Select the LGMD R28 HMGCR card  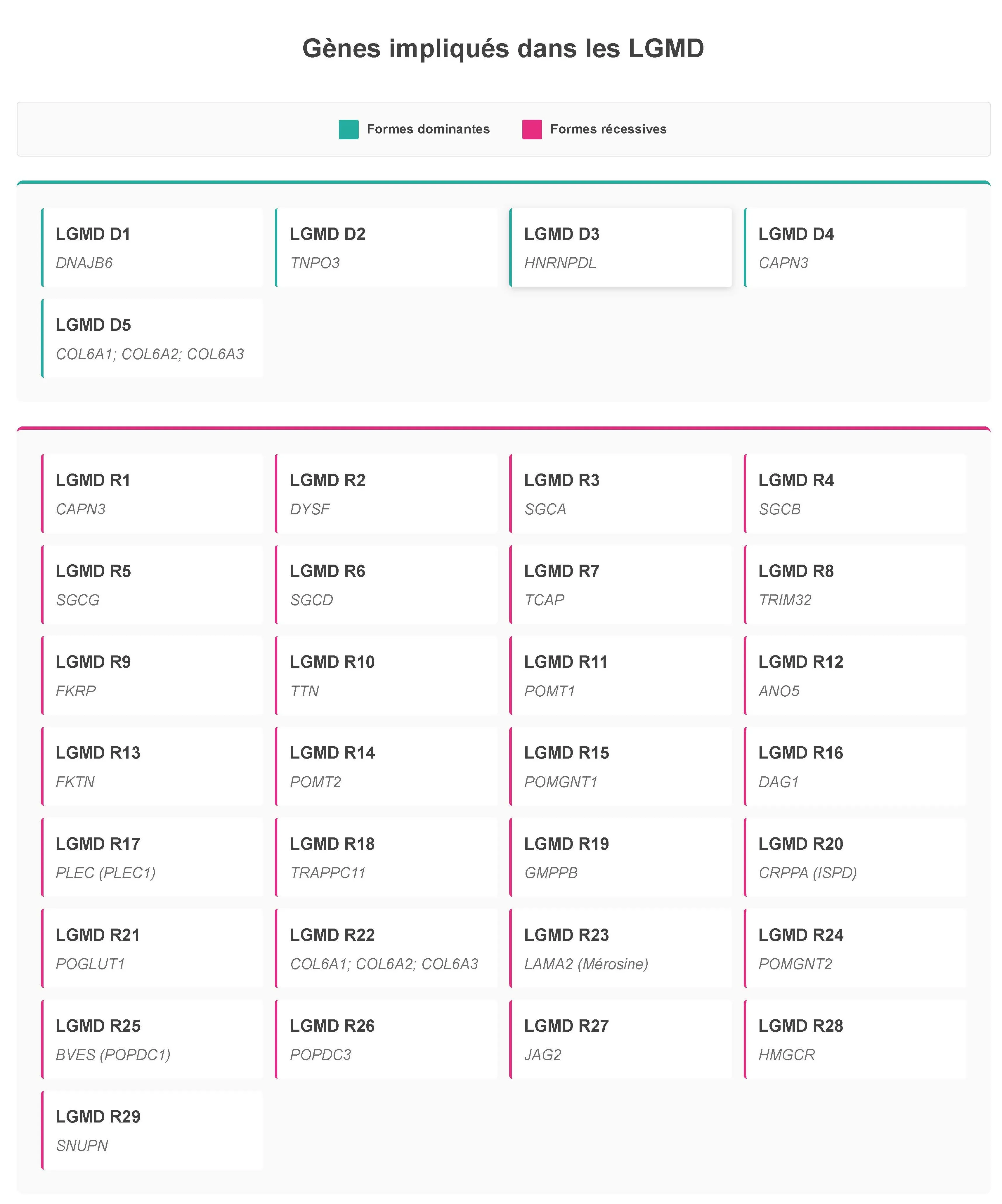click(854, 1039)
